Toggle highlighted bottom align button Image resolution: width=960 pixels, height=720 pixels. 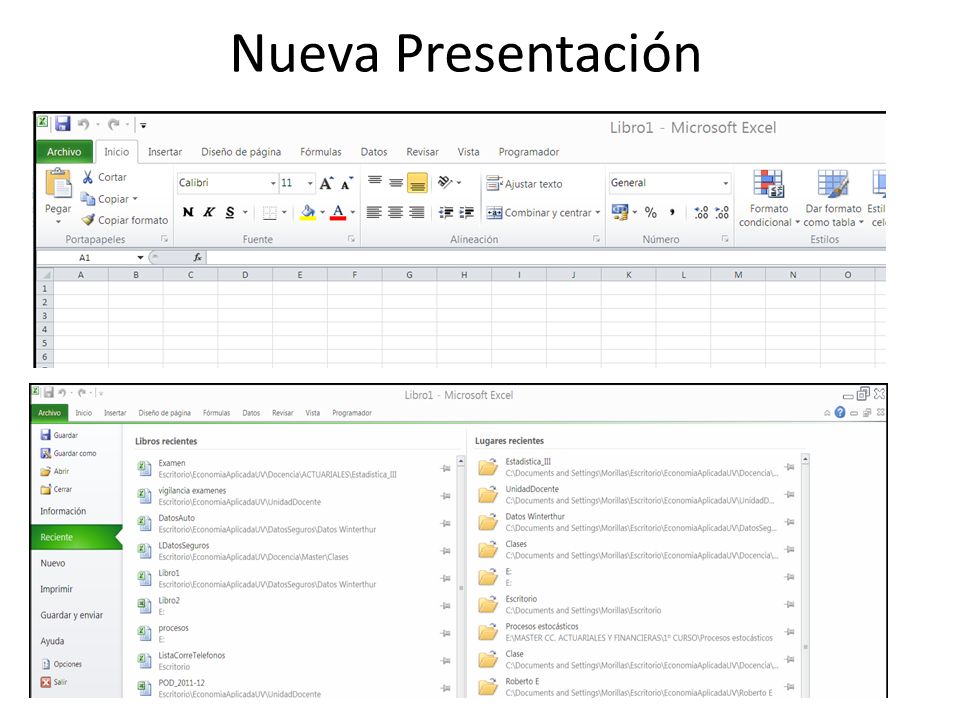pos(418,182)
